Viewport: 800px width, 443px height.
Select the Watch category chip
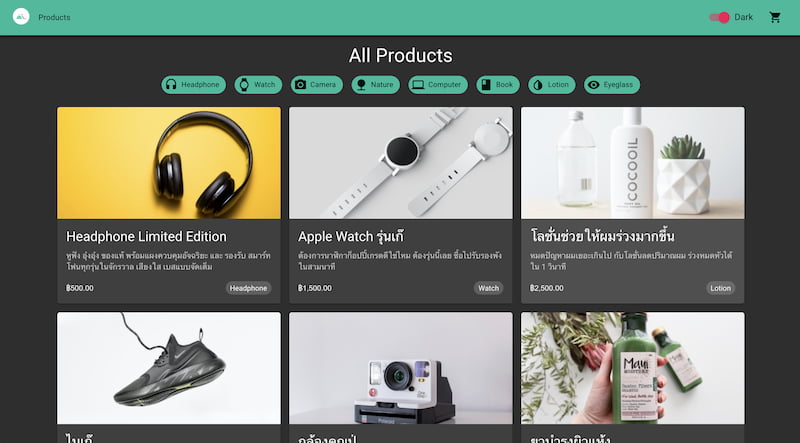click(258, 85)
